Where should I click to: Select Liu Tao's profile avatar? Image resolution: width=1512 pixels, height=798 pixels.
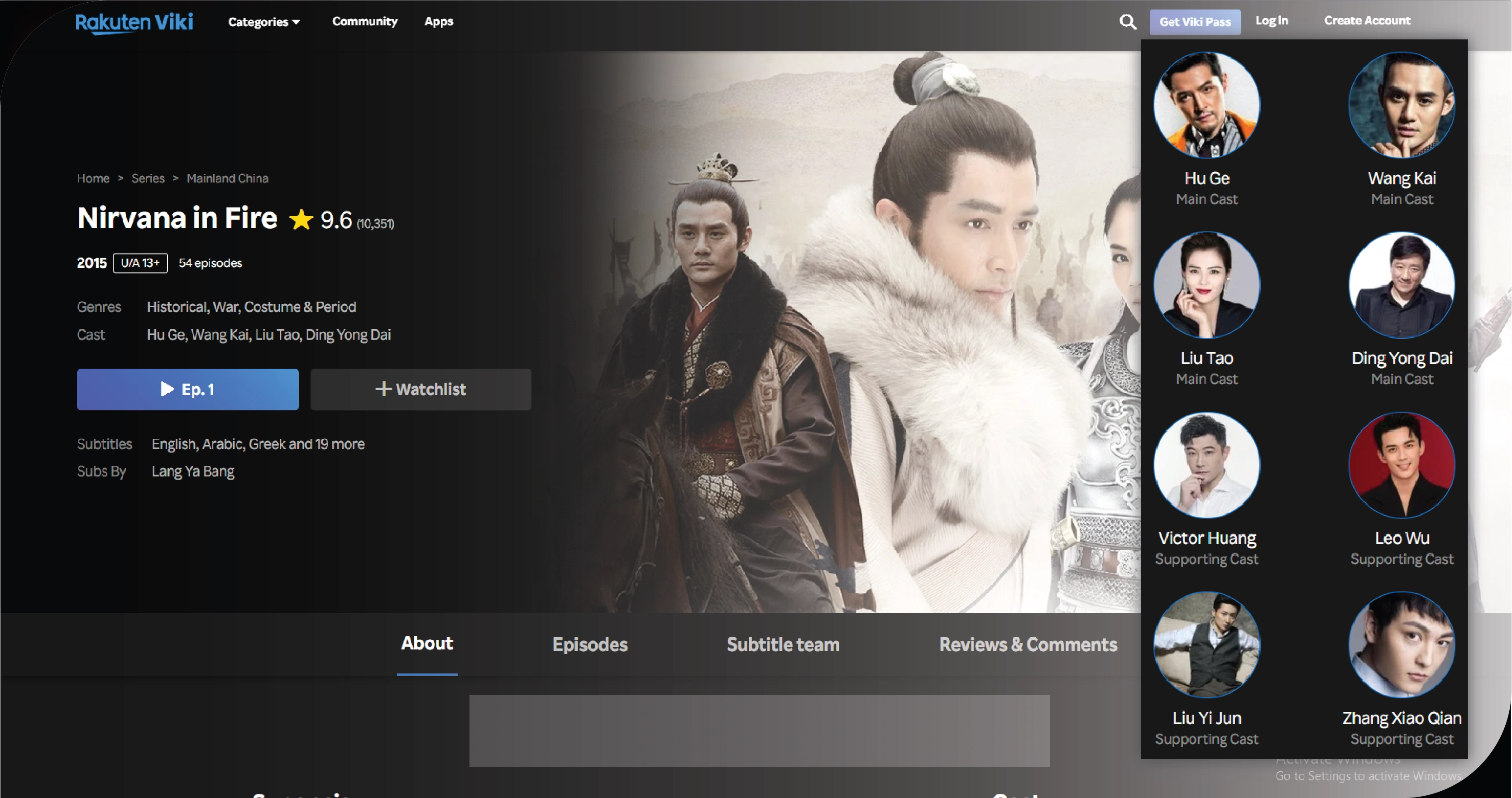point(1206,285)
